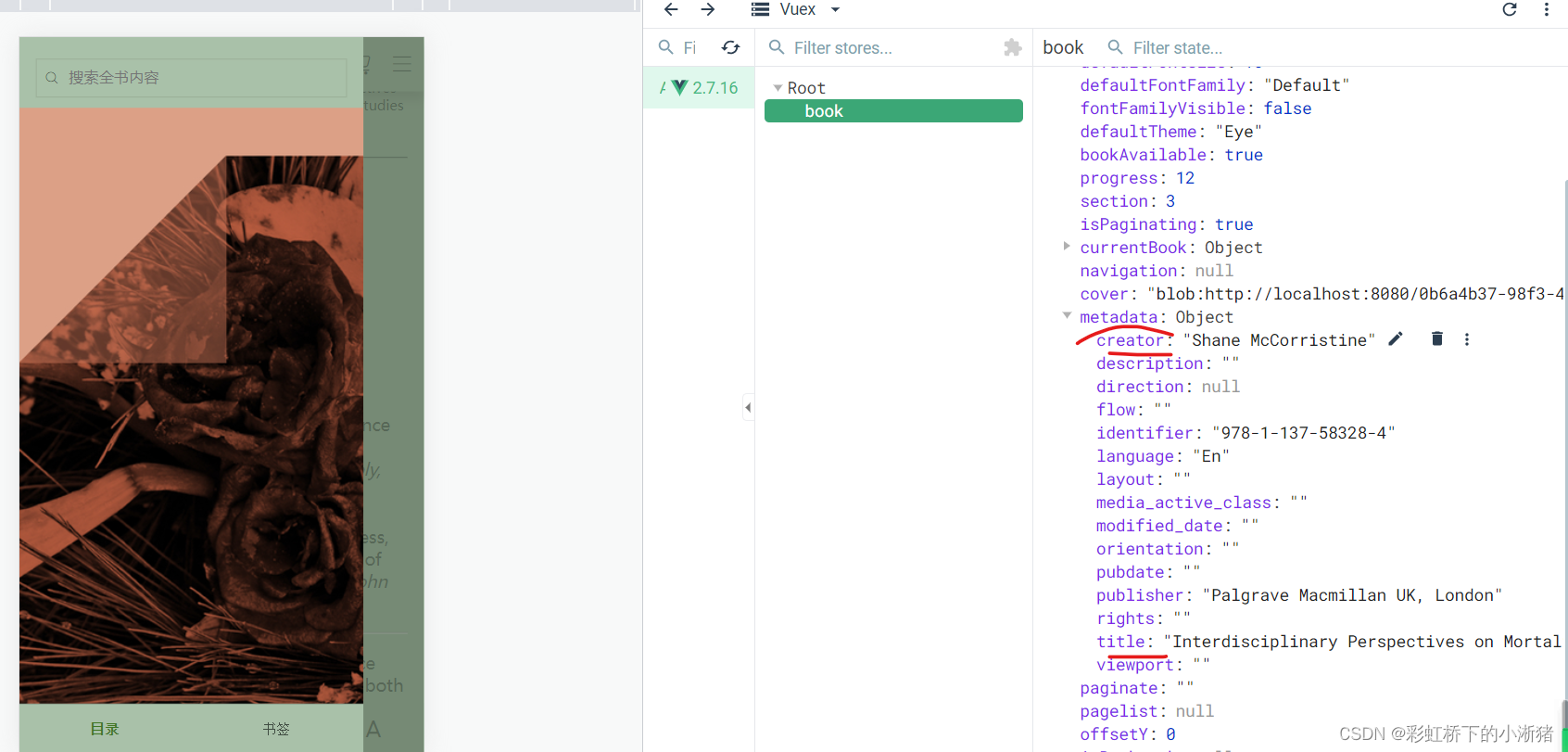Click the defaultFontFamily "Default" value
This screenshot has height=752, width=1568.
(1307, 85)
